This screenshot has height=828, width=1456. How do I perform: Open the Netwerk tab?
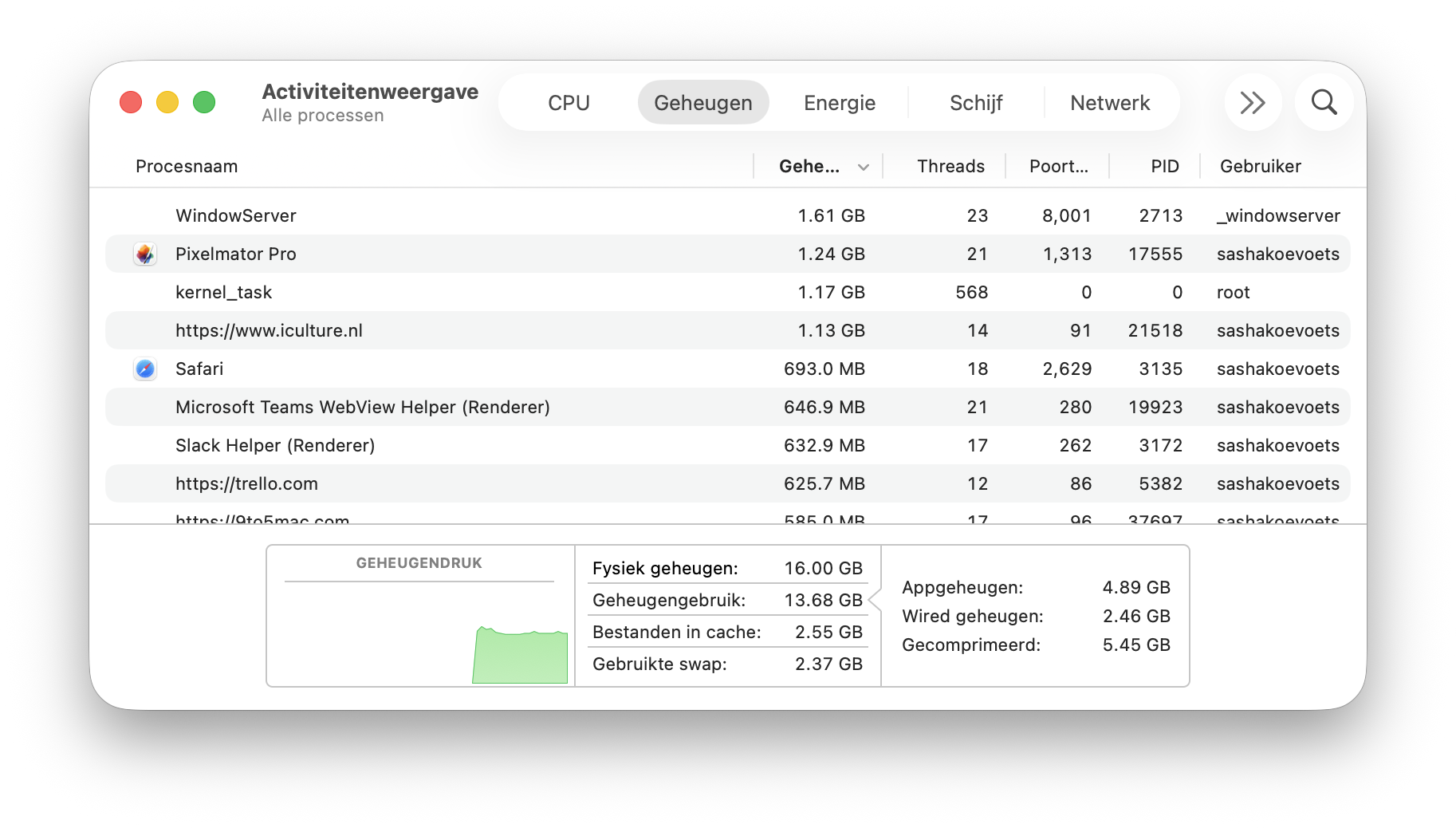pyautogui.click(x=1110, y=103)
